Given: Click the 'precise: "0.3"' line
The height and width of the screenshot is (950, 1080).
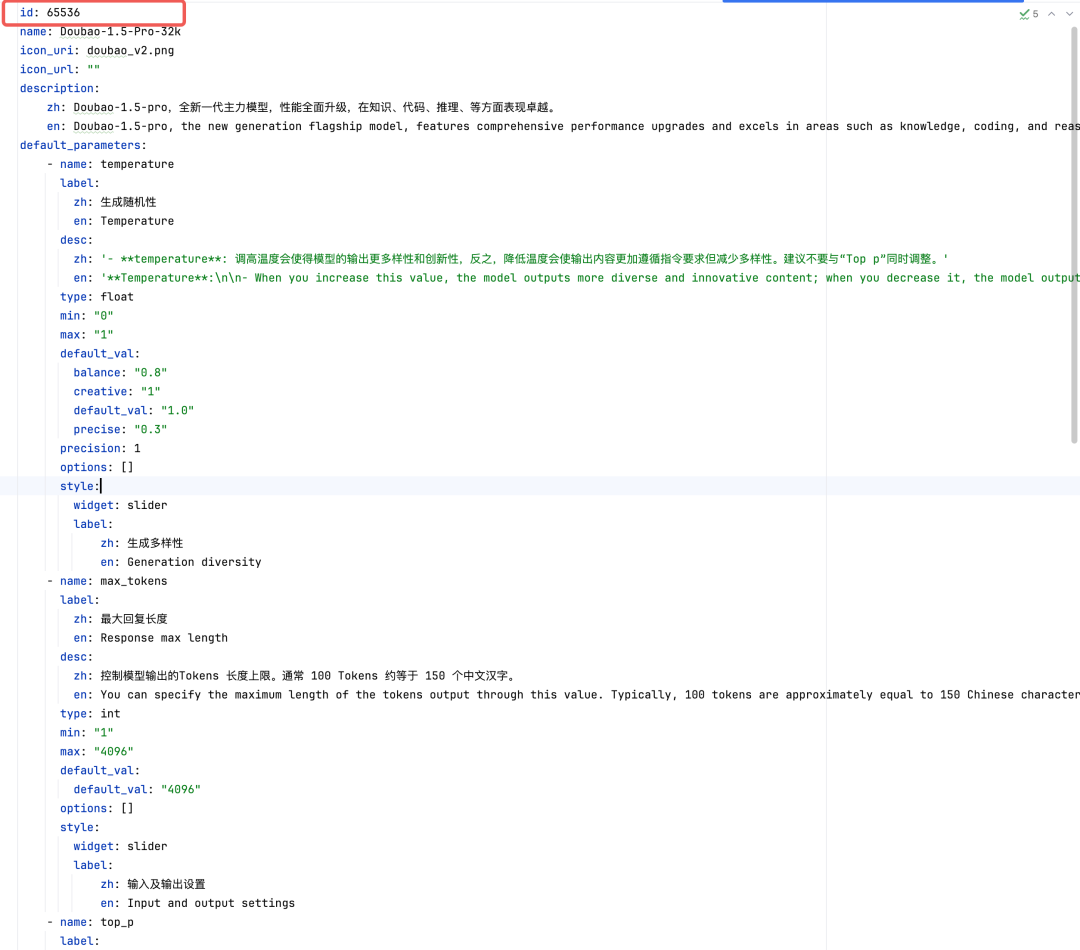Looking at the screenshot, I should tap(121, 429).
